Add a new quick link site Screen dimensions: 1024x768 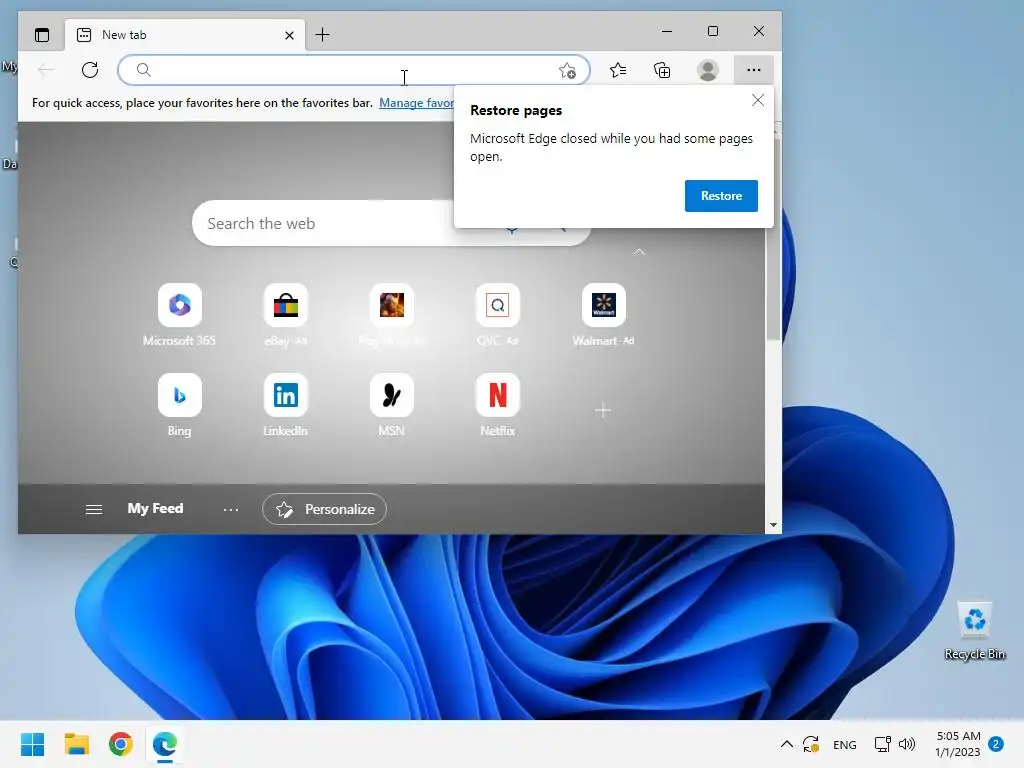tap(603, 410)
